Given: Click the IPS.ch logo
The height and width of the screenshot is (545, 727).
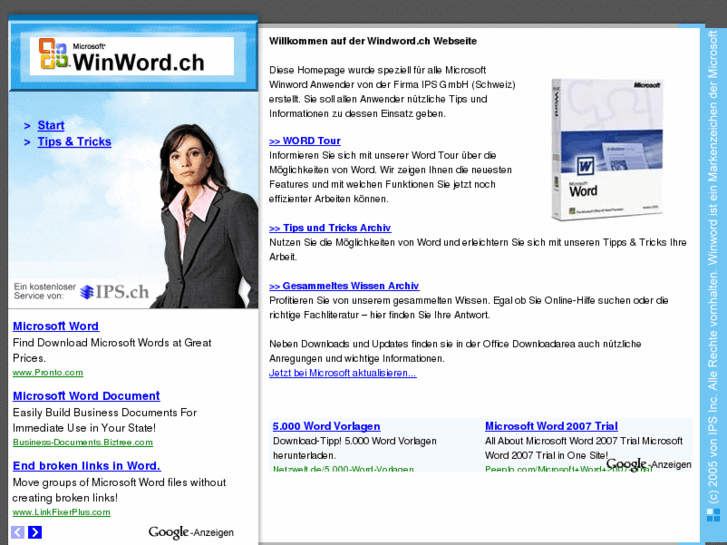Looking at the screenshot, I should (x=114, y=292).
